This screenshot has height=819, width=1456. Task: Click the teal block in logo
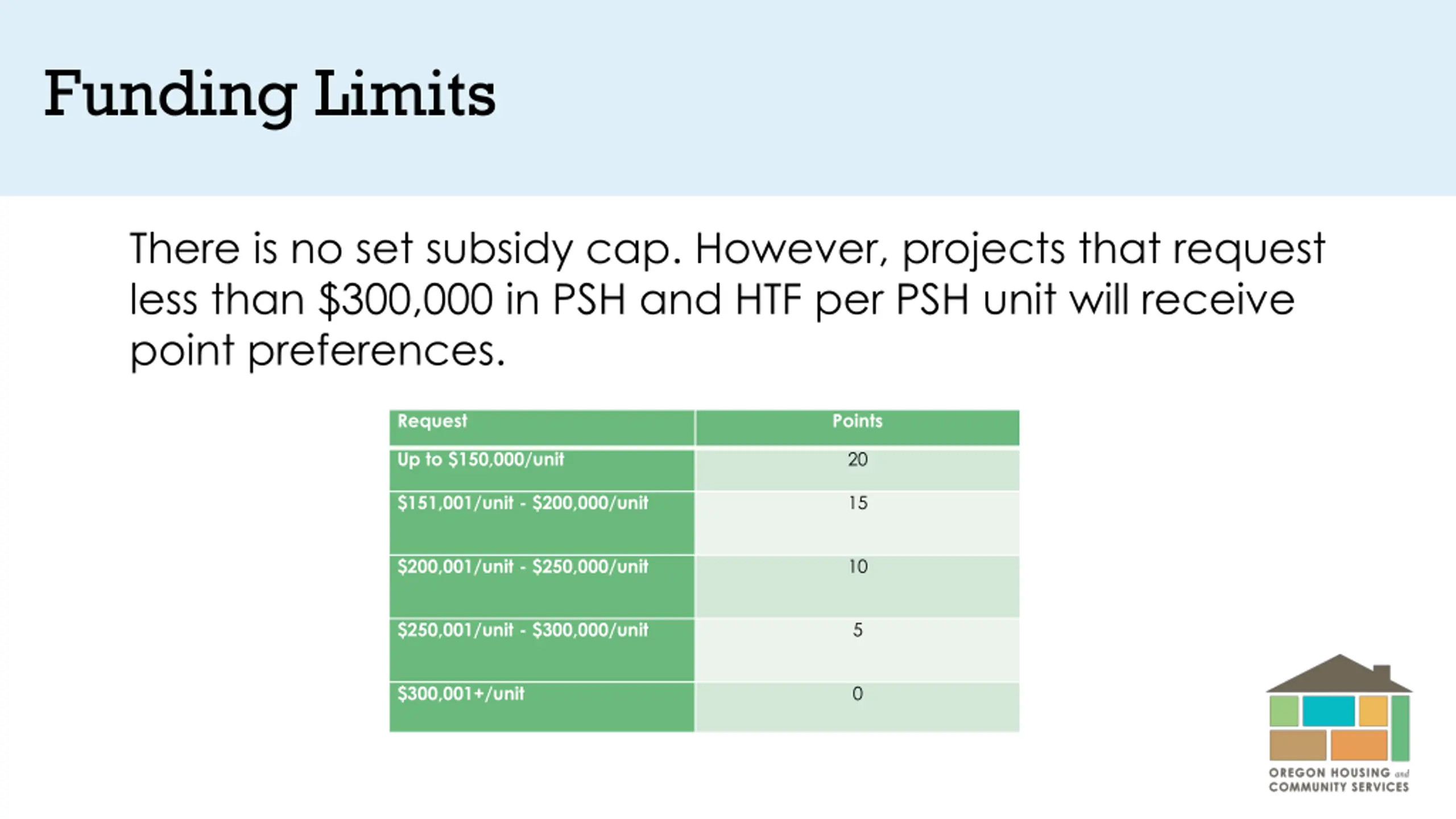[x=1329, y=711]
